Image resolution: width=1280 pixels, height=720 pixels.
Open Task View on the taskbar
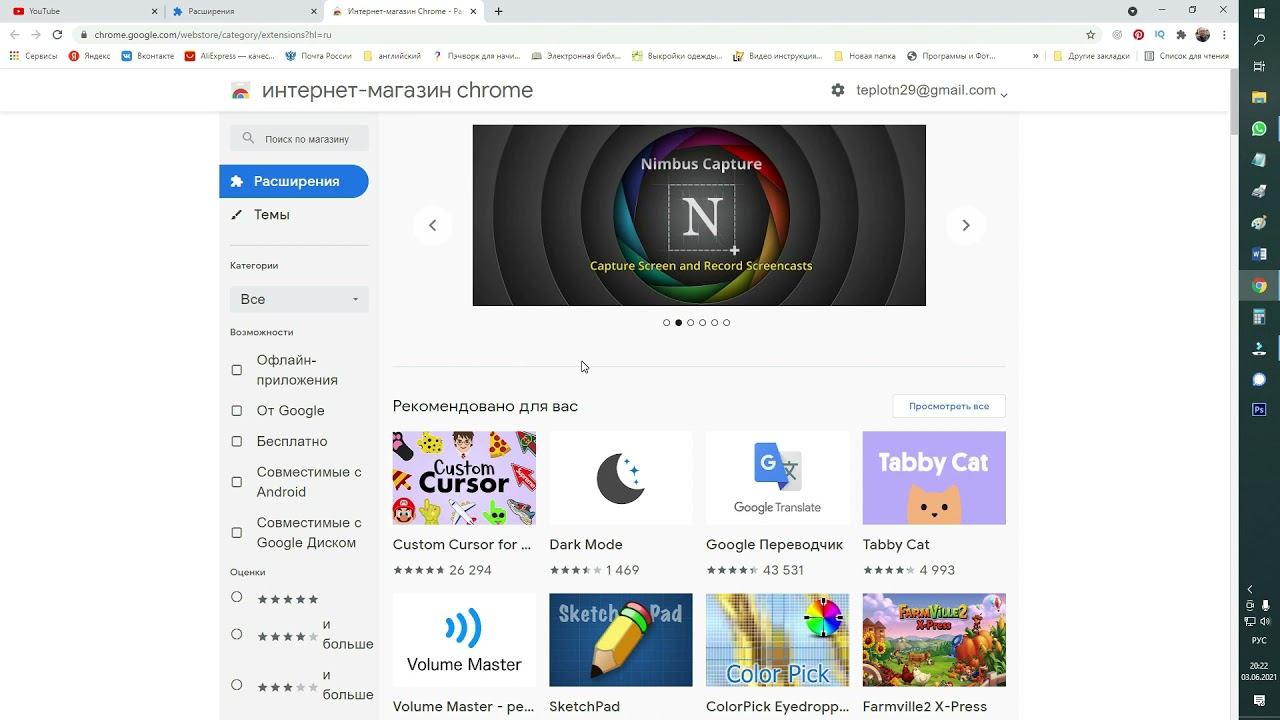(x=1259, y=66)
